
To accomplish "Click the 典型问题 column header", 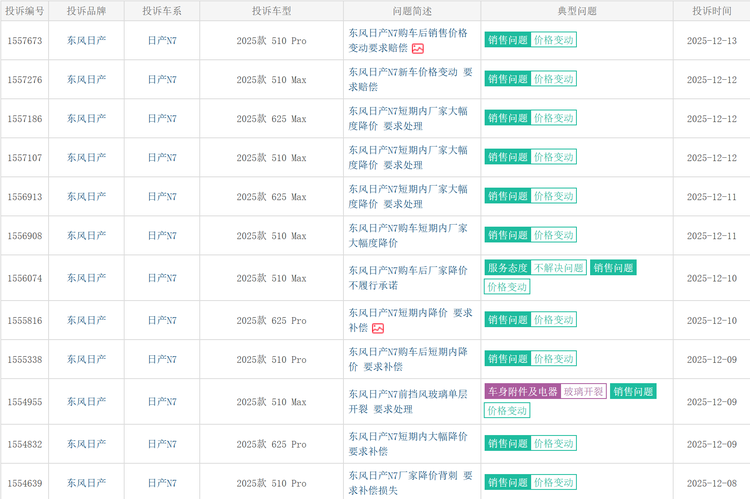I will (576, 11).
